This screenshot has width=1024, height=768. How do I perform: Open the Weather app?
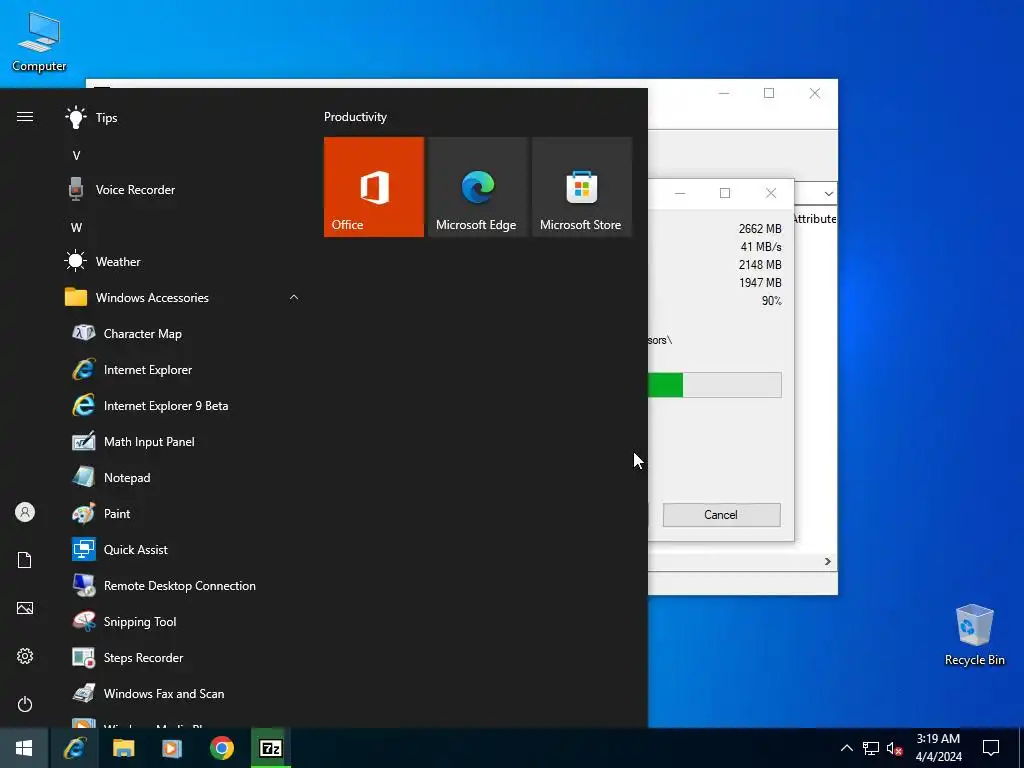click(183, 262)
